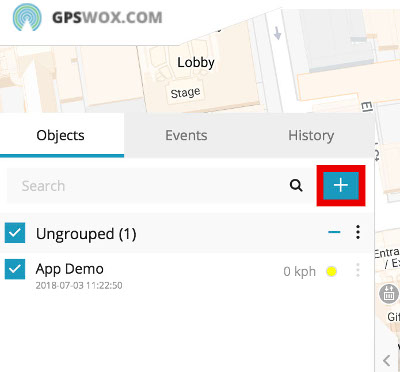Click the Stage label on map
400x372 pixels.
click(x=185, y=93)
